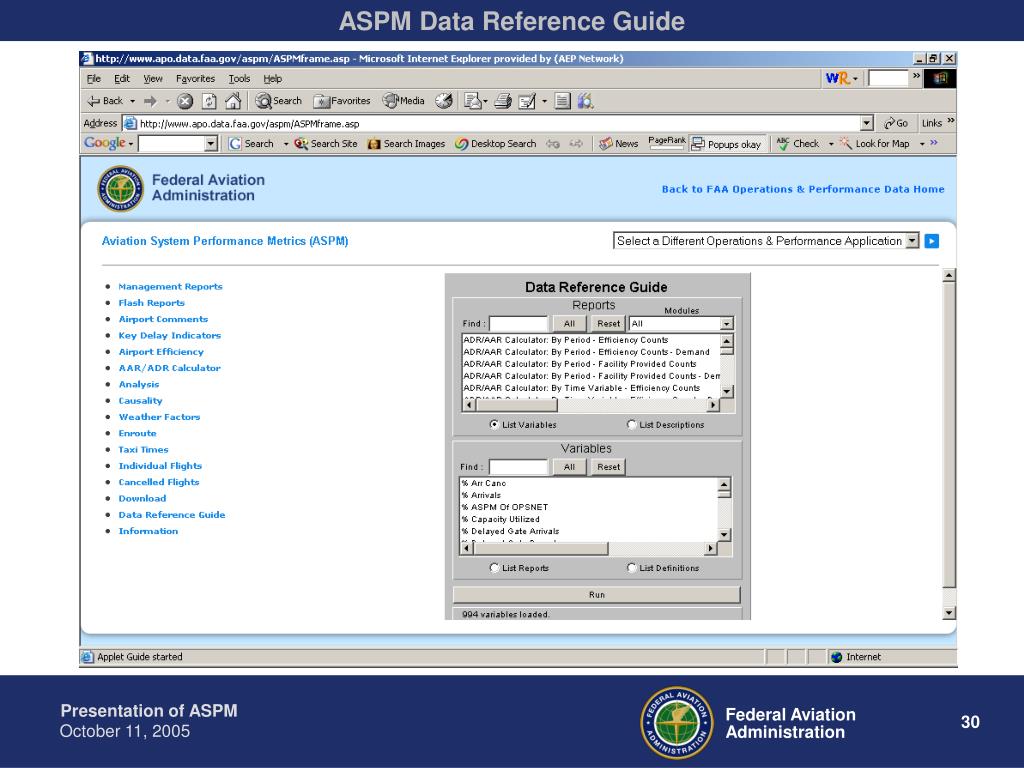Go to the browser Home icon

(x=233, y=101)
